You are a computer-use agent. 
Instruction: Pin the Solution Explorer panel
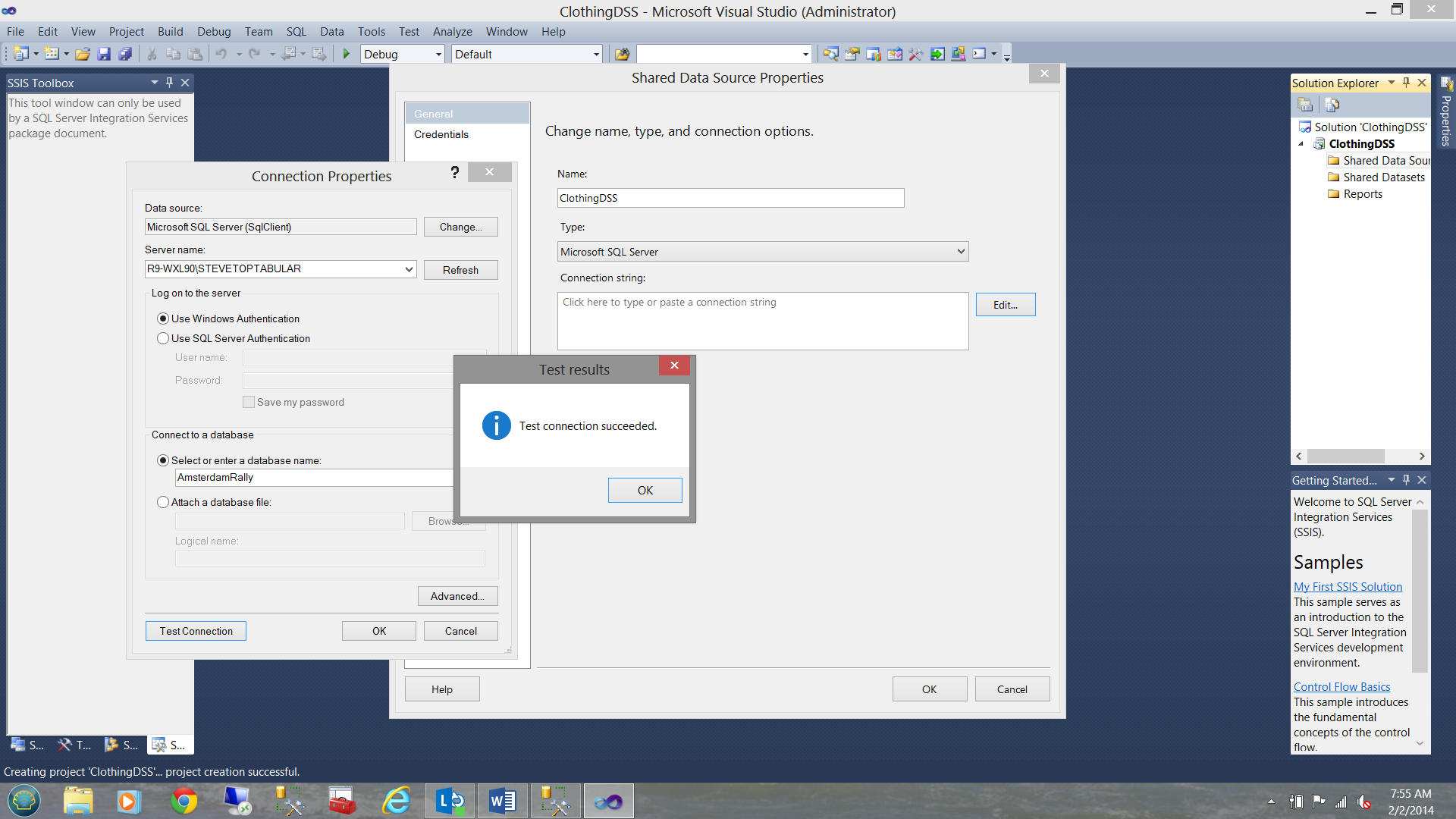(x=1406, y=83)
